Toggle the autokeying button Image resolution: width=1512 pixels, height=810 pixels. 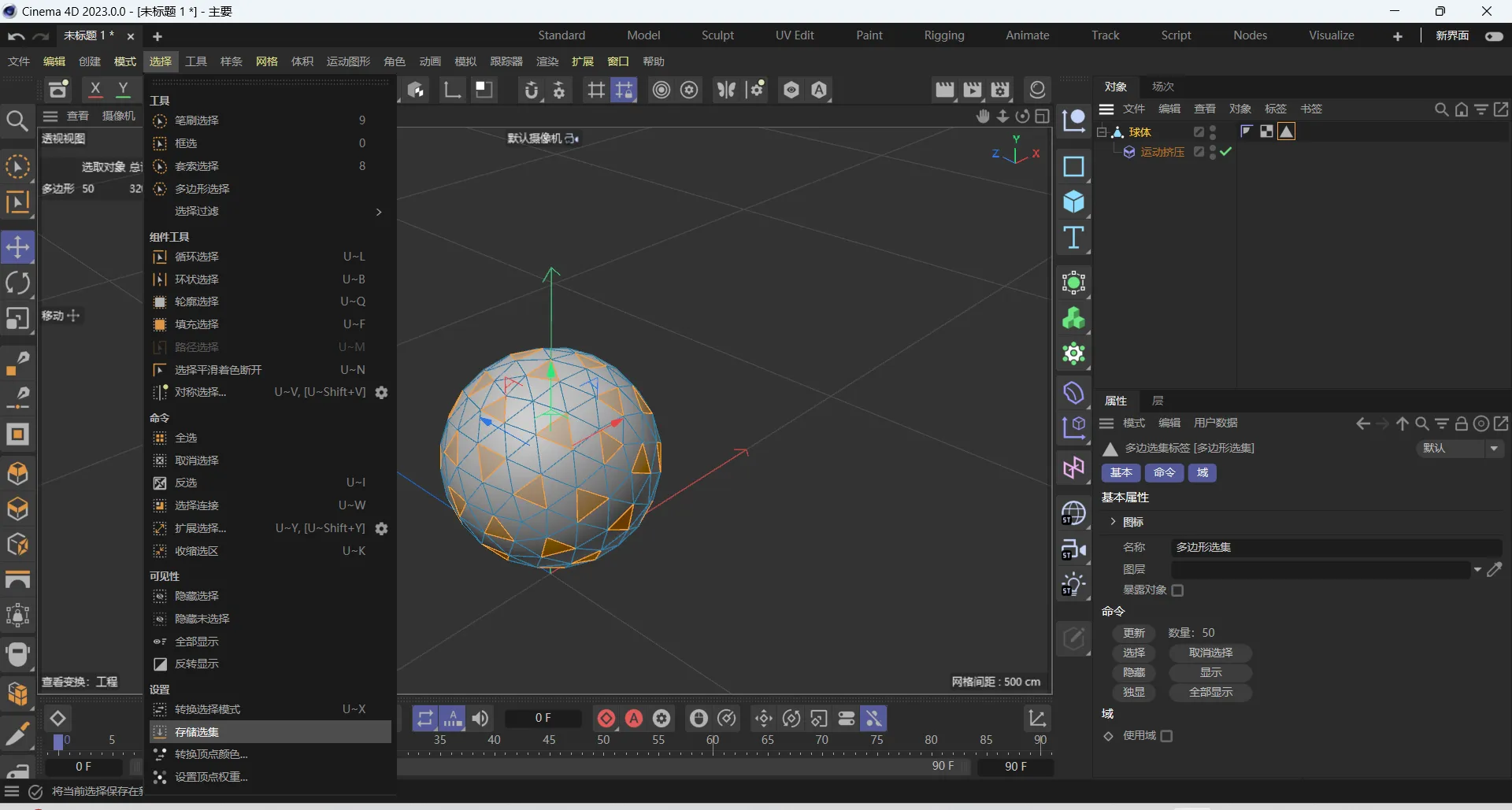[x=634, y=718]
